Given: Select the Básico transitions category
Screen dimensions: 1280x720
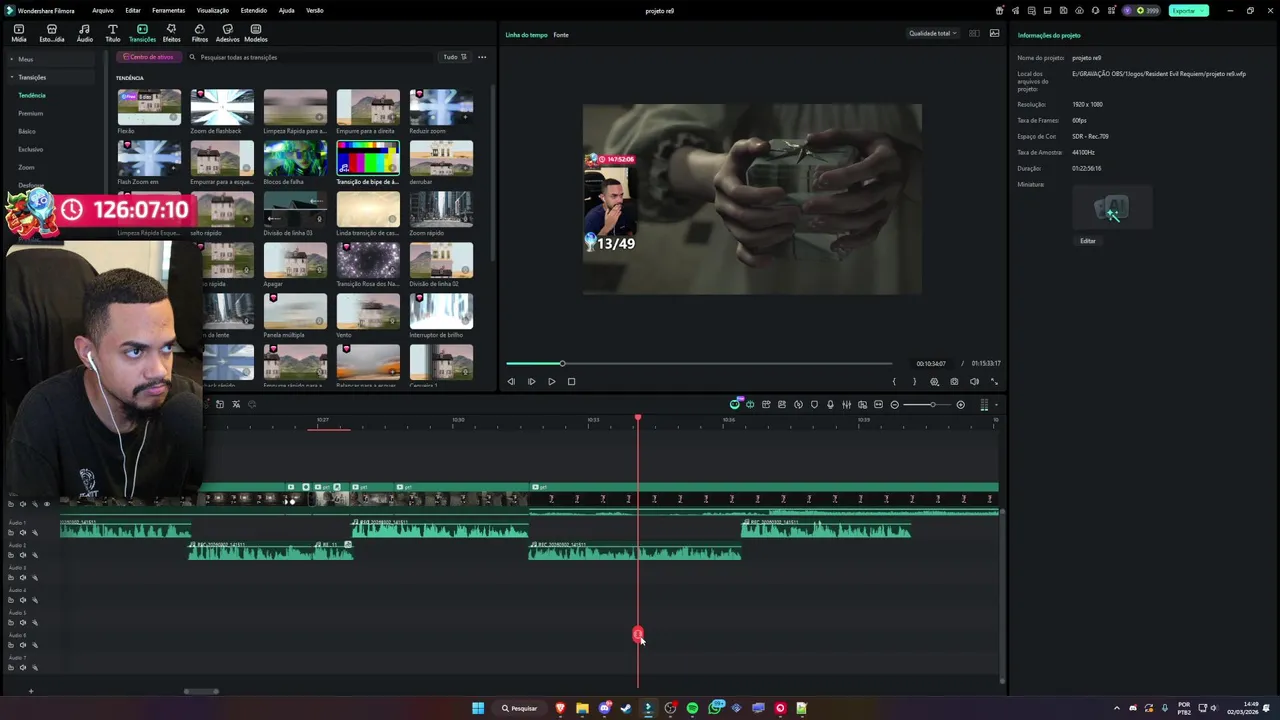Looking at the screenshot, I should click(x=27, y=131).
